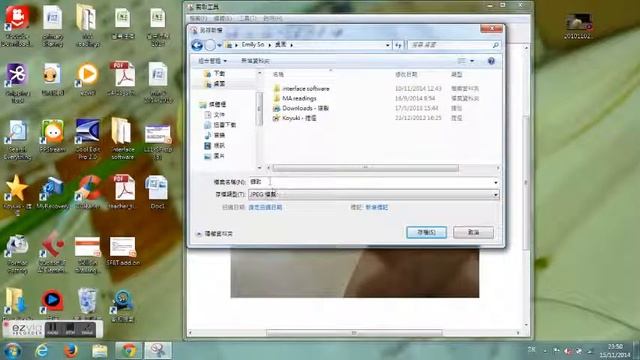The width and height of the screenshot is (640, 360).
Task: Select the Doc1 desktop document icon
Action: coord(157,192)
